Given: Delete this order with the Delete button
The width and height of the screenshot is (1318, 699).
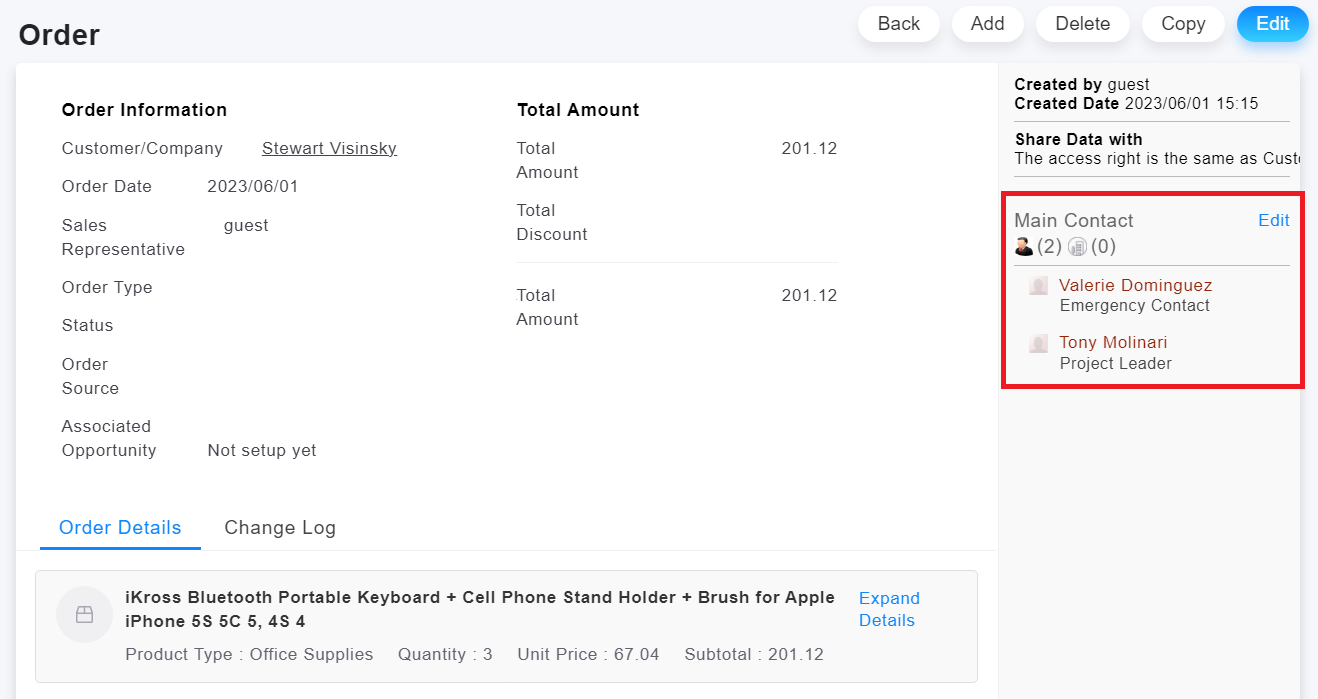Looking at the screenshot, I should (x=1082, y=24).
